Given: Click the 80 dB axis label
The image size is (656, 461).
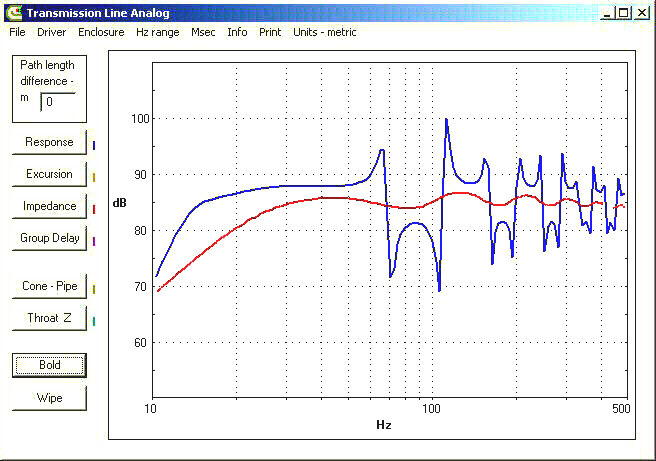Looking at the screenshot, I should click(140, 231).
